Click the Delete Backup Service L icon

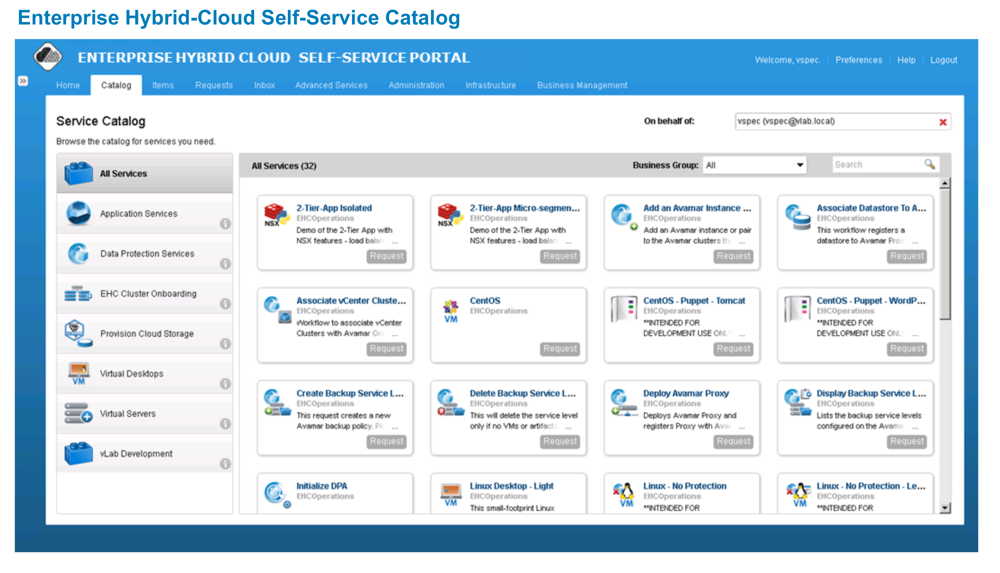[450, 402]
